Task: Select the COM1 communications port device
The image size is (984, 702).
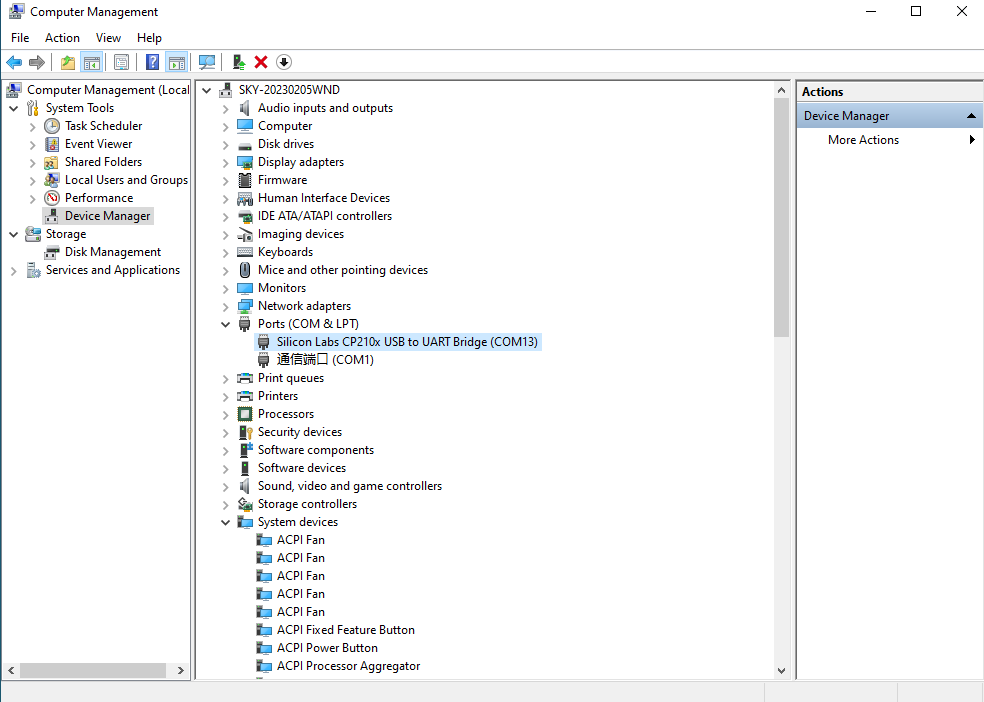Action: click(325, 360)
